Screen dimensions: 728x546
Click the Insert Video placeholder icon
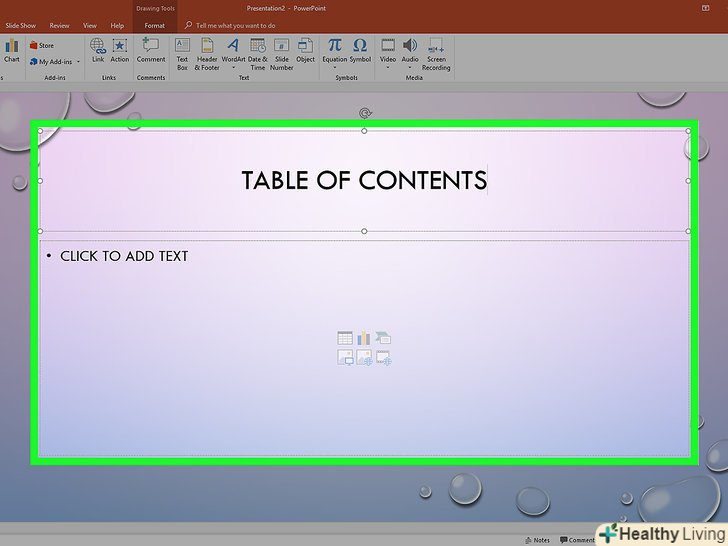point(383,358)
